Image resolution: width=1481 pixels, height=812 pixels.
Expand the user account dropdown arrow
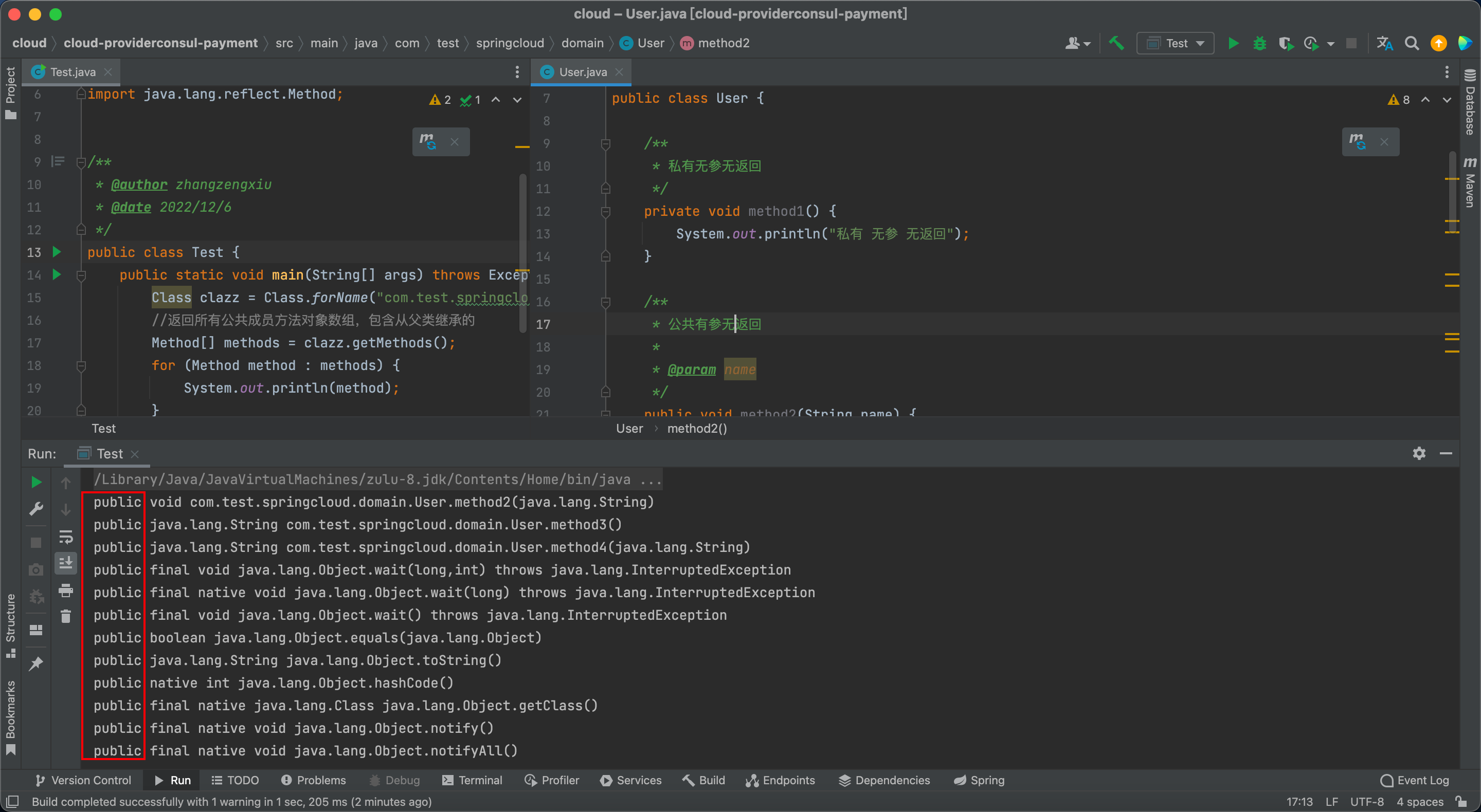[1087, 44]
